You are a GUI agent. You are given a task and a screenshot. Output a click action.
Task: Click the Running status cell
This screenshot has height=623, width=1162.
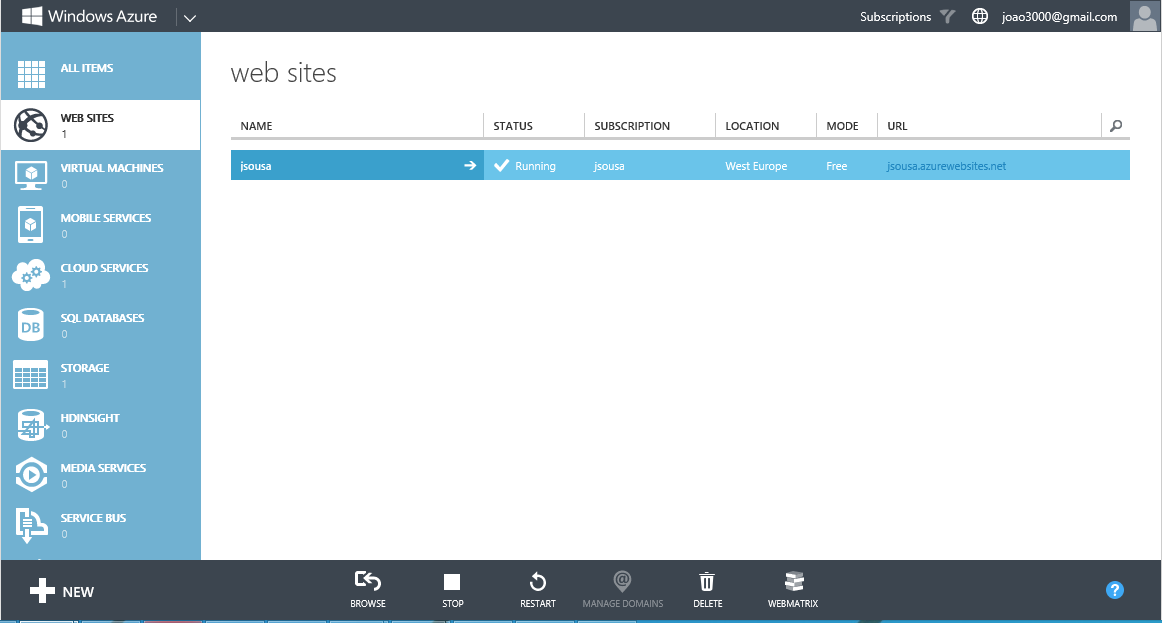coord(535,166)
